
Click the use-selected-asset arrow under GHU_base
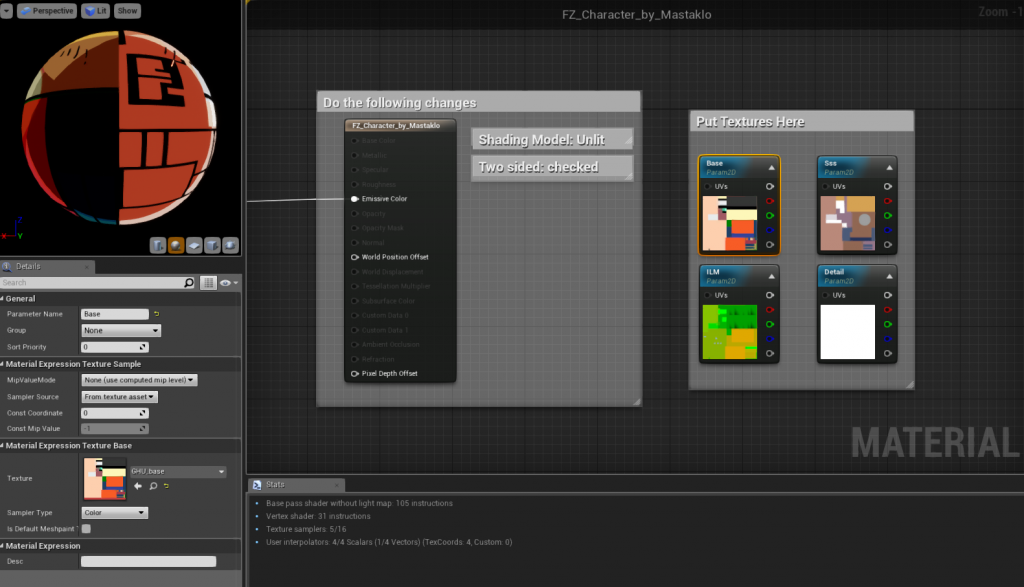click(x=138, y=486)
